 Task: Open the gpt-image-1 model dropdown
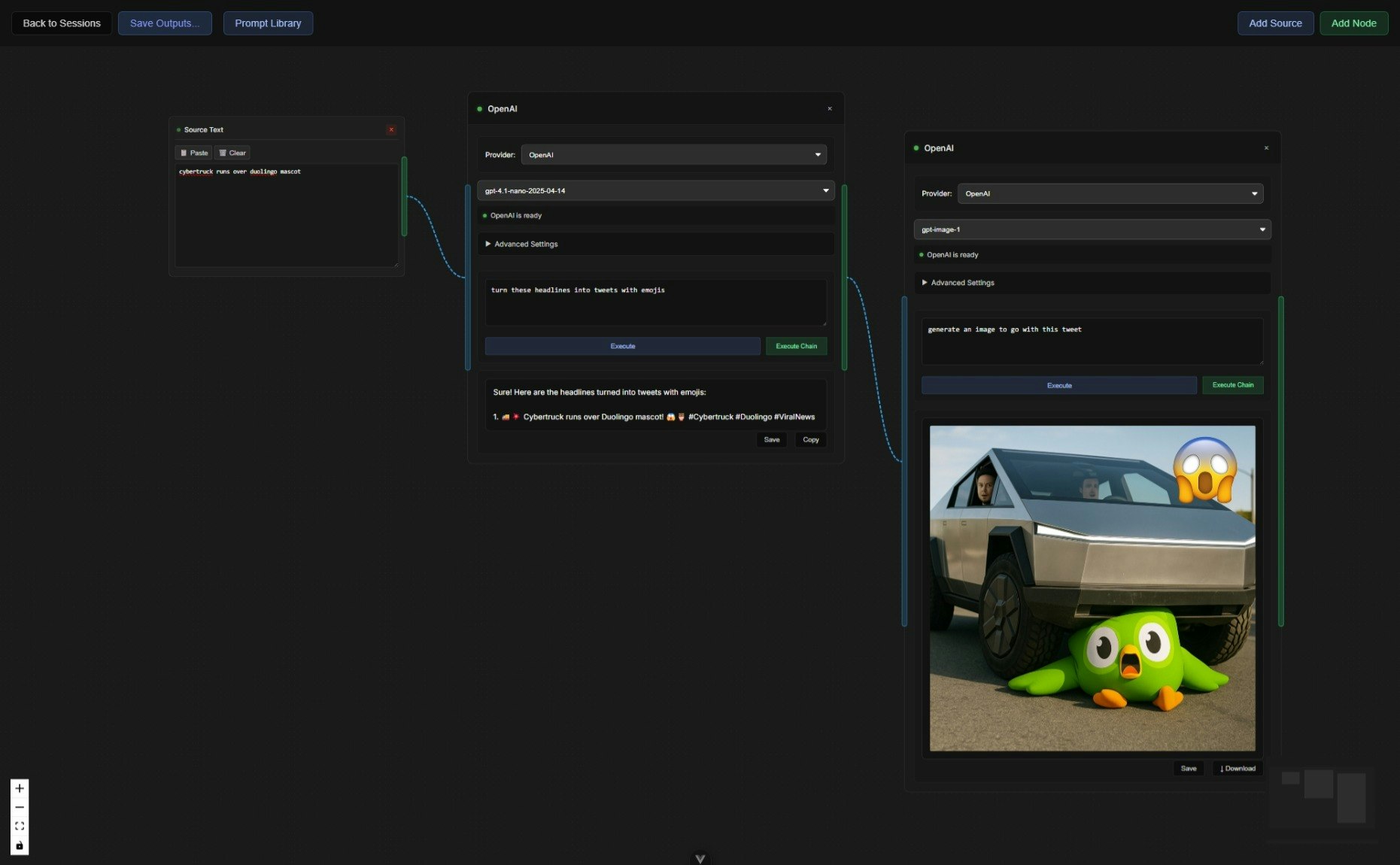[1092, 229]
